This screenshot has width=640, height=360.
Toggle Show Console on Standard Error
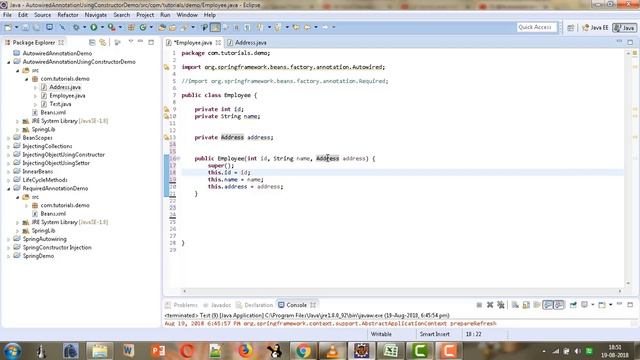pyautogui.click(x=559, y=305)
